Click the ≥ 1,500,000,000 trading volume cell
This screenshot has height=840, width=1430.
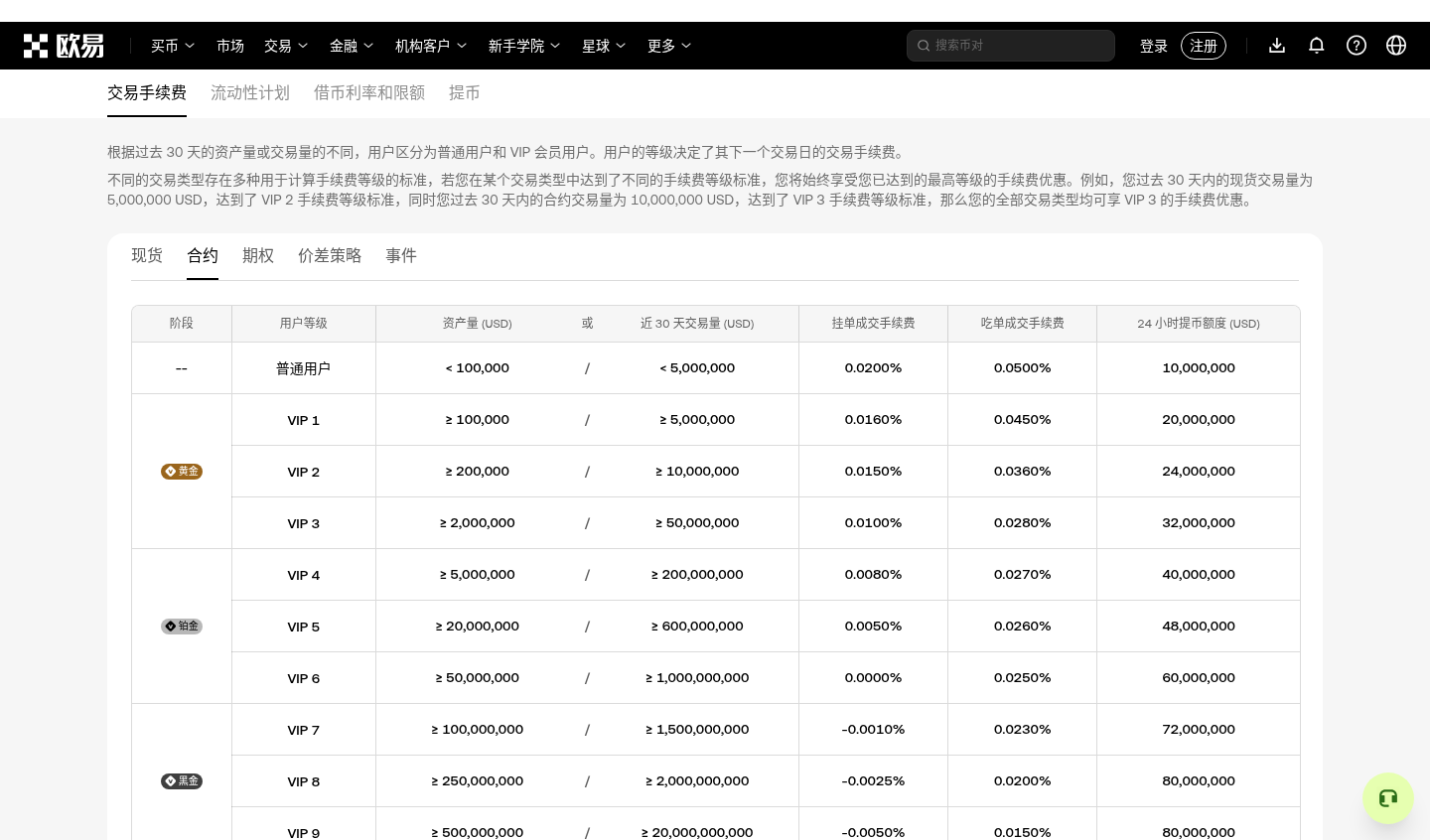point(697,730)
